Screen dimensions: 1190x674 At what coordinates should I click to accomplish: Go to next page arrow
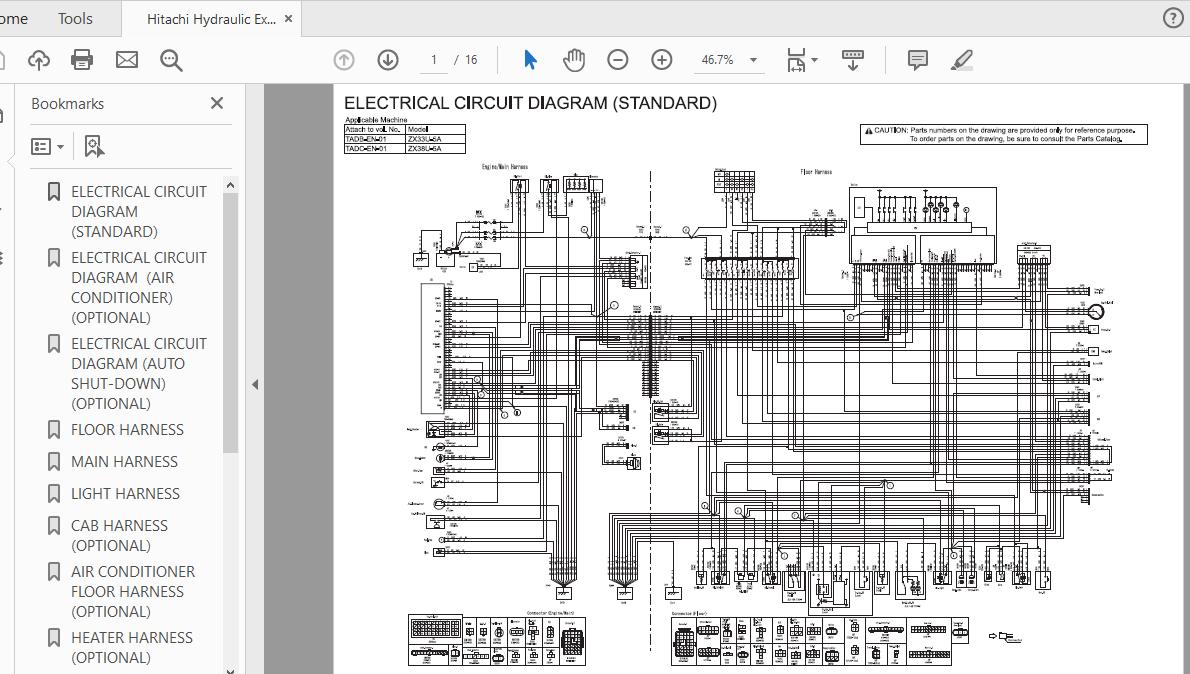tap(388, 60)
